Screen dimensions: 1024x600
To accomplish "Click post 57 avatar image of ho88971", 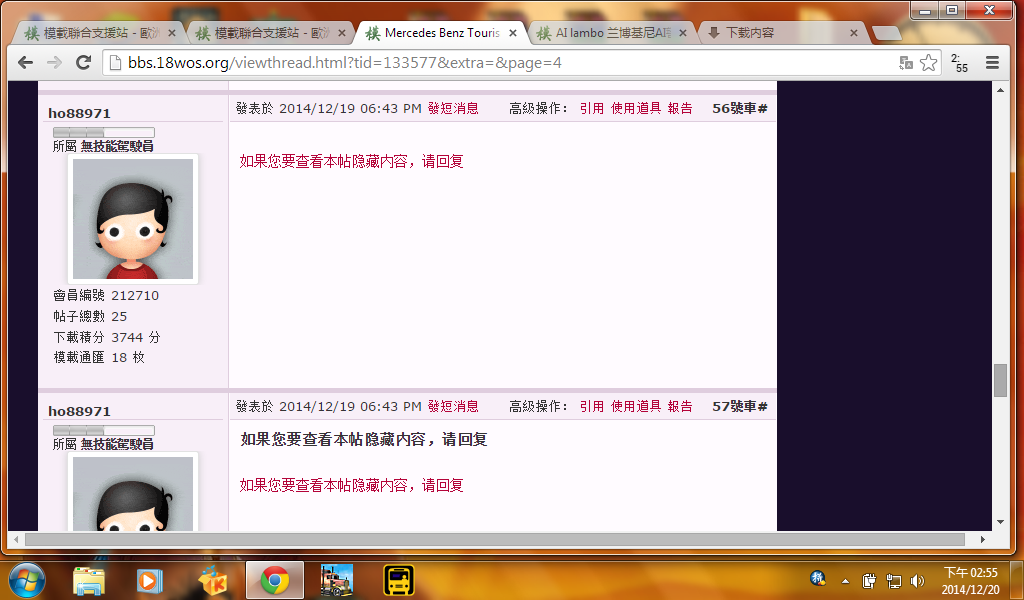I will click(x=133, y=492).
